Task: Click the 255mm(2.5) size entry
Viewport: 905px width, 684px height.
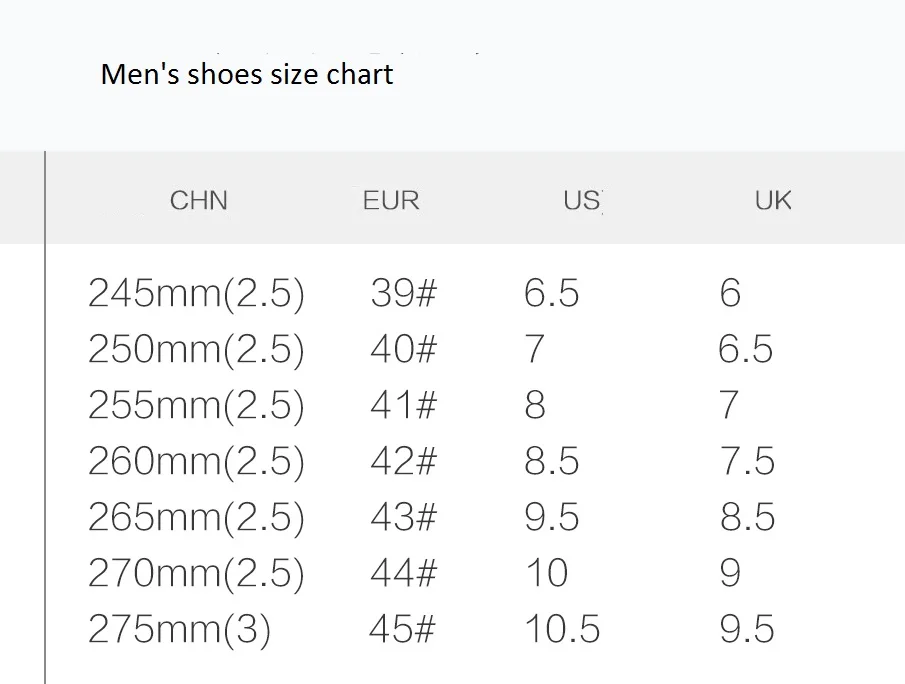Action: click(x=196, y=406)
